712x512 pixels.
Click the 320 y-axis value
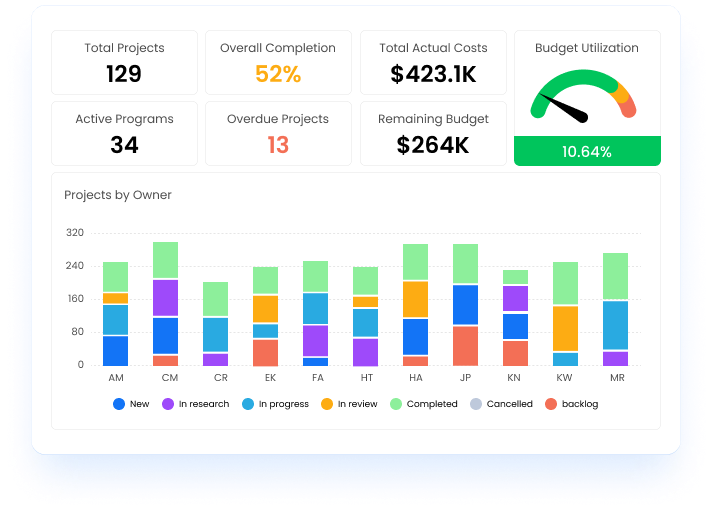point(75,233)
